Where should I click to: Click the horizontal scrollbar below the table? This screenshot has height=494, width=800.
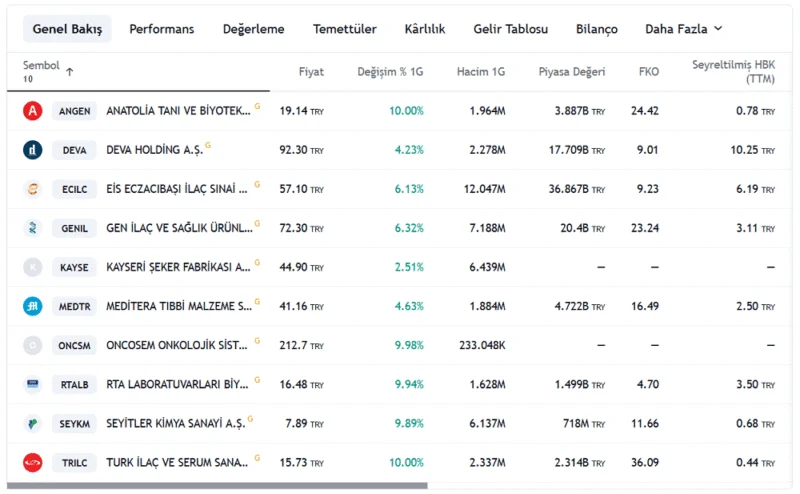(217, 486)
